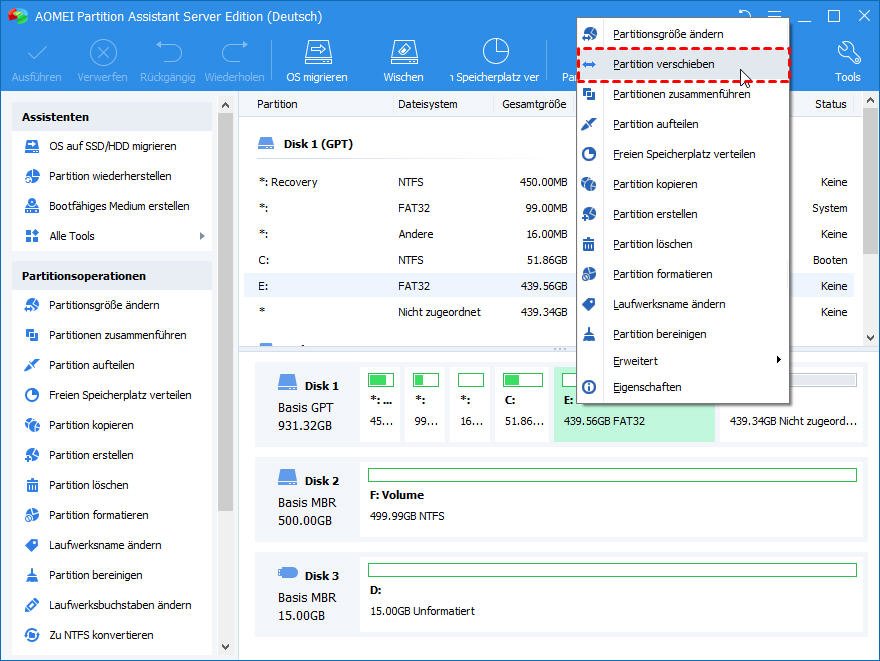This screenshot has height=661, width=880.
Task: Select Laufwerksname ändern in the context menu
Action: point(683,304)
